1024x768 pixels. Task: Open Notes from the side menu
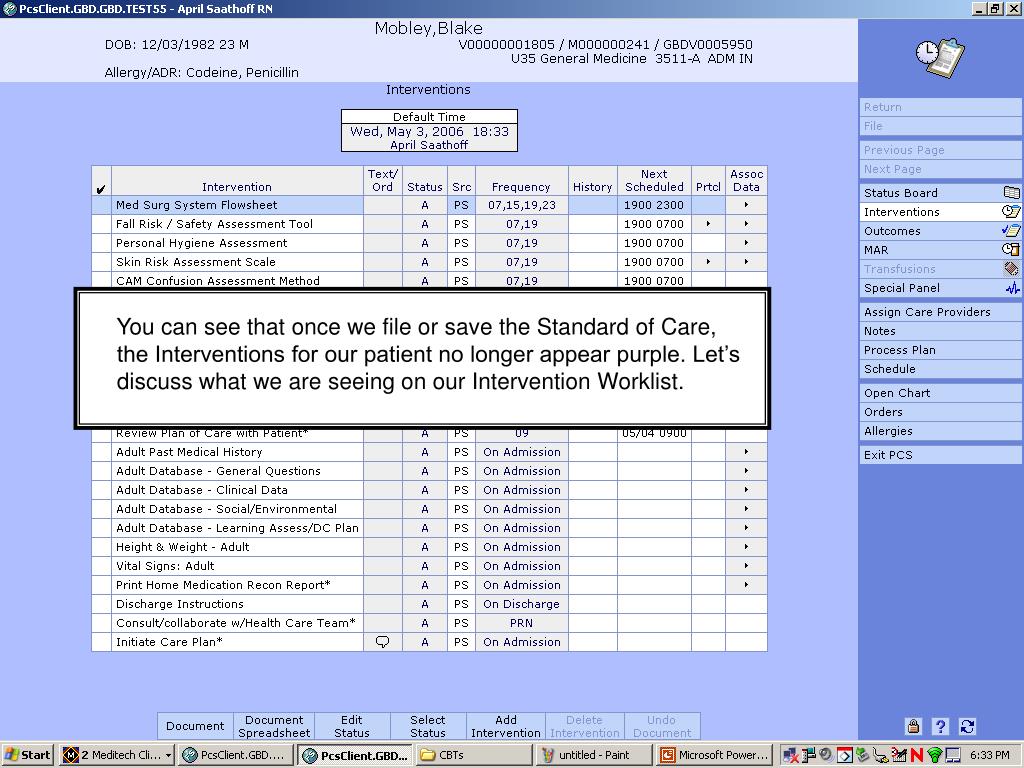click(940, 331)
